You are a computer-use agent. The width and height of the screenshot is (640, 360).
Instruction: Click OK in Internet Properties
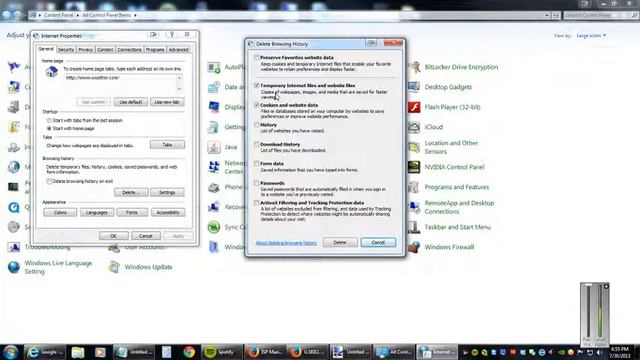[113, 236]
